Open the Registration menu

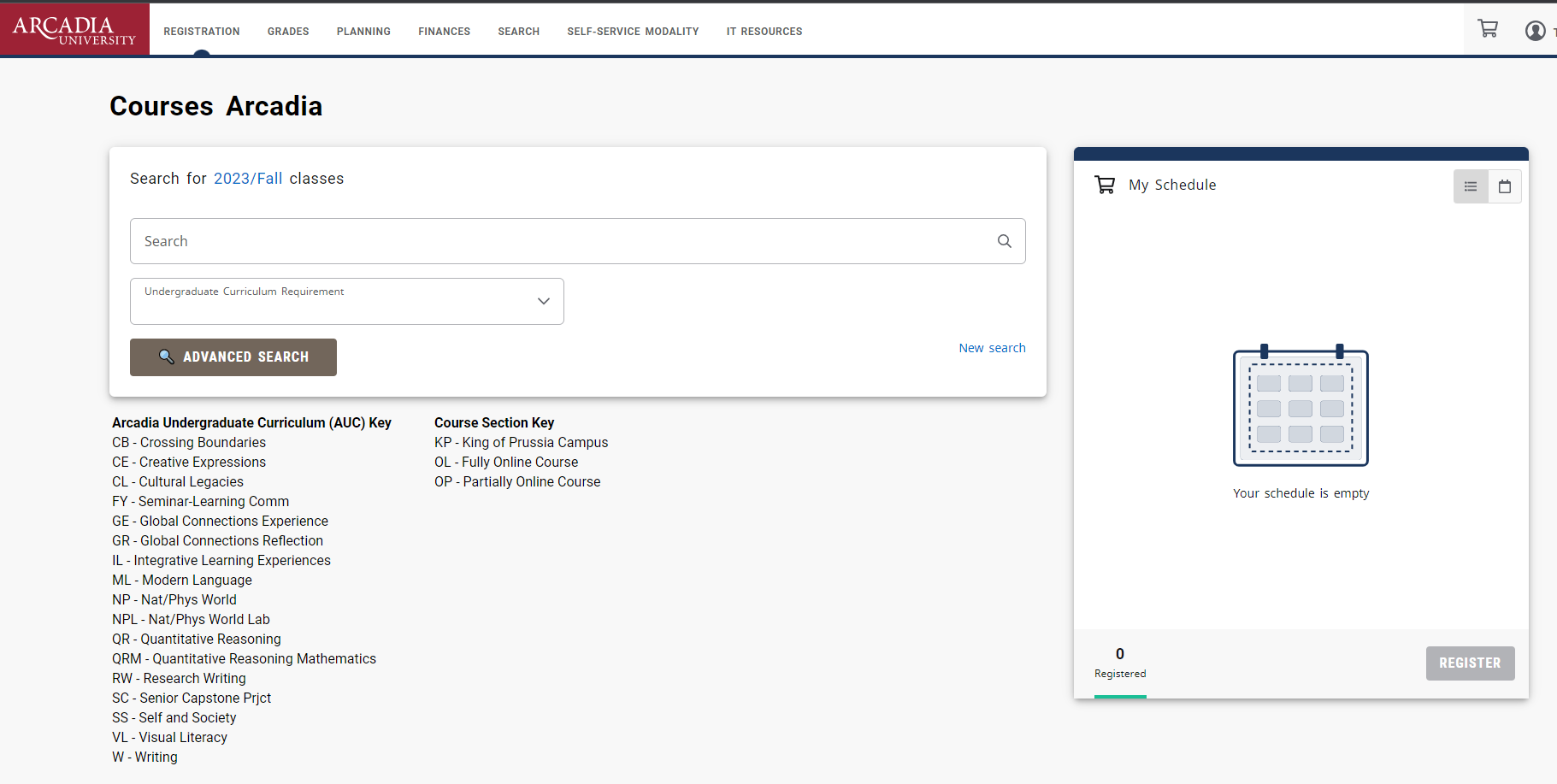pyautogui.click(x=202, y=32)
